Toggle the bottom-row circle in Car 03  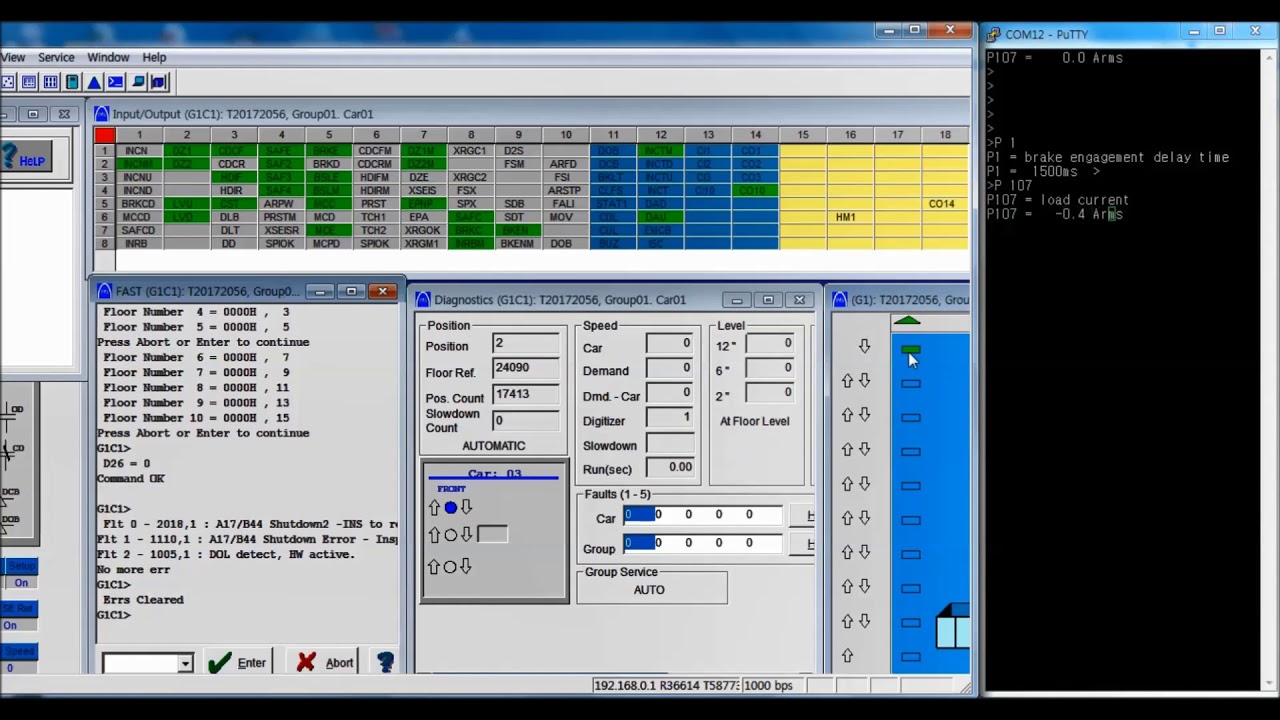(x=450, y=567)
